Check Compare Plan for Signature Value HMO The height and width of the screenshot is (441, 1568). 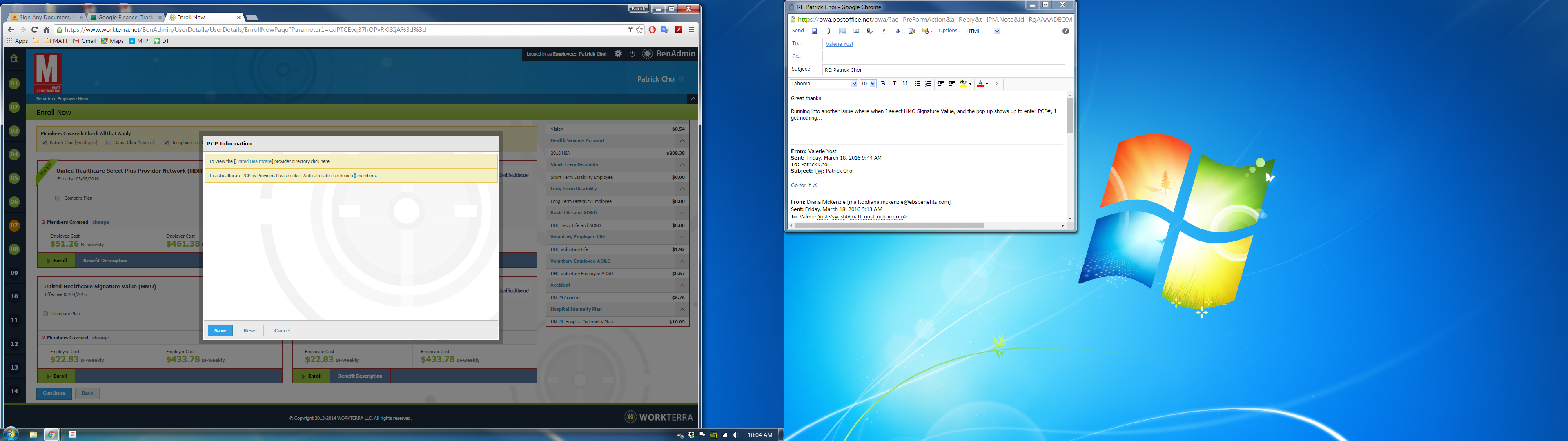pyautogui.click(x=46, y=314)
